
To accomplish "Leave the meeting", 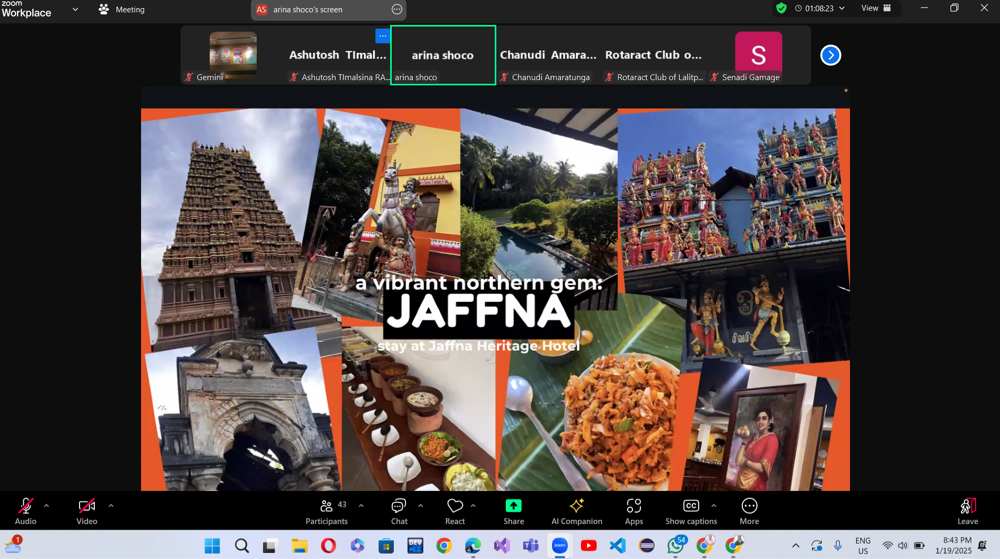I will click(x=967, y=510).
